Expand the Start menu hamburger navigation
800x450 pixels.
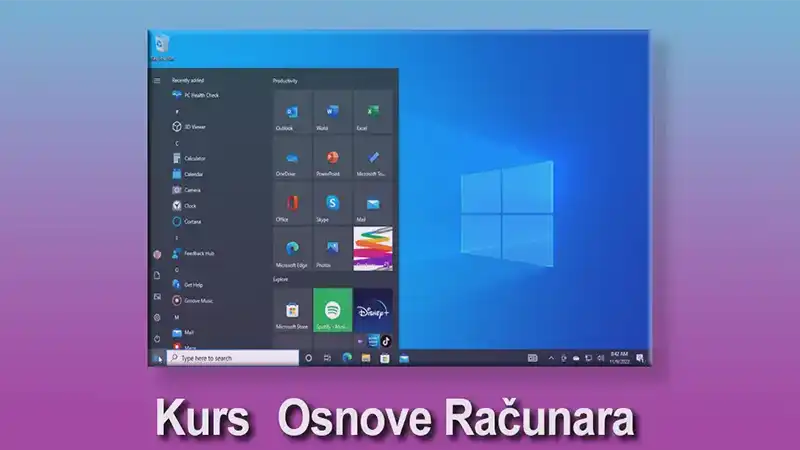(x=157, y=80)
